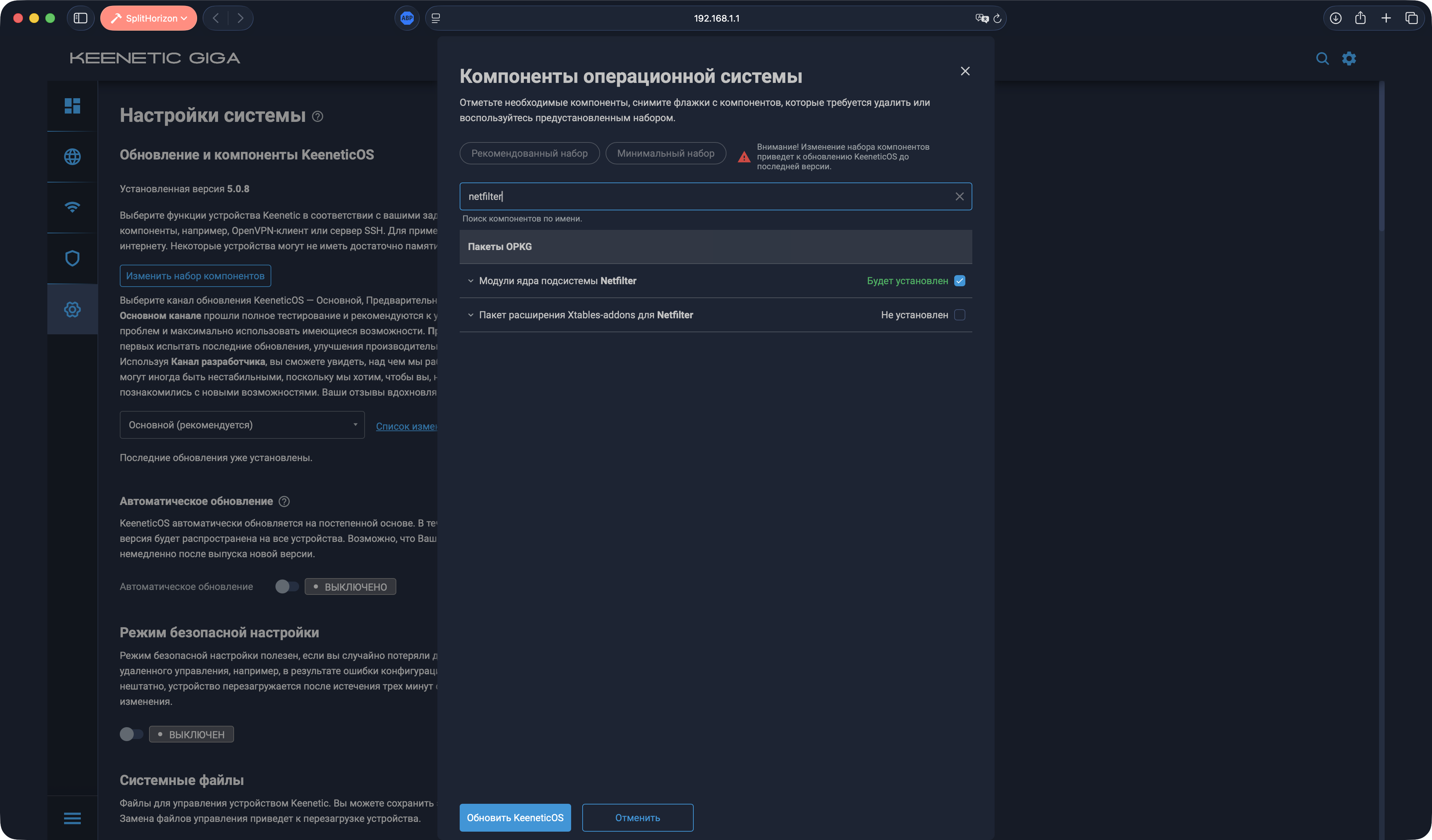Viewport: 1432px width, 840px height.
Task: Click the page translate icon in the address bar
Action: point(981,18)
